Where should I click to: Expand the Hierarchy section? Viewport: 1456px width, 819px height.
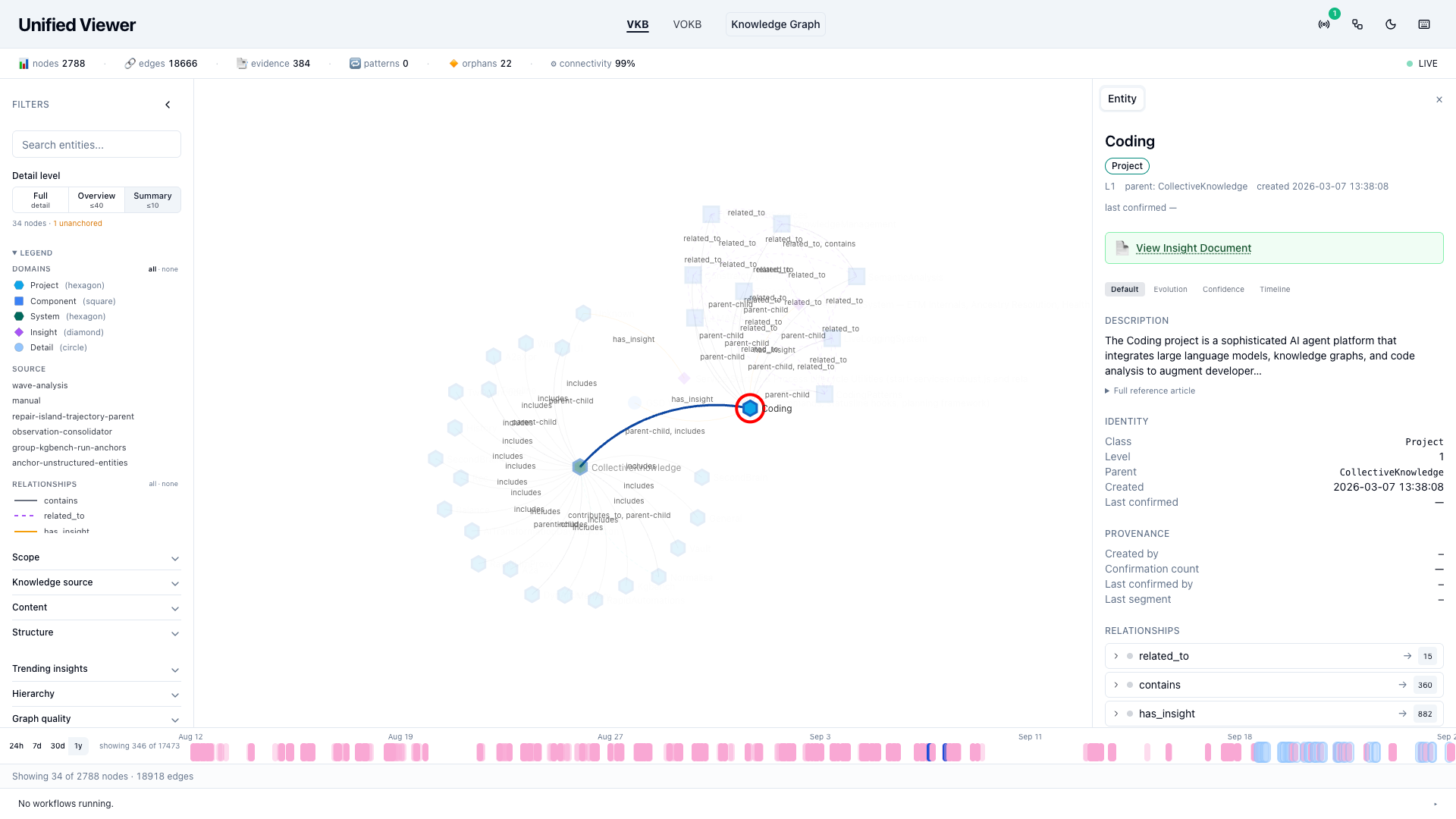[96, 694]
